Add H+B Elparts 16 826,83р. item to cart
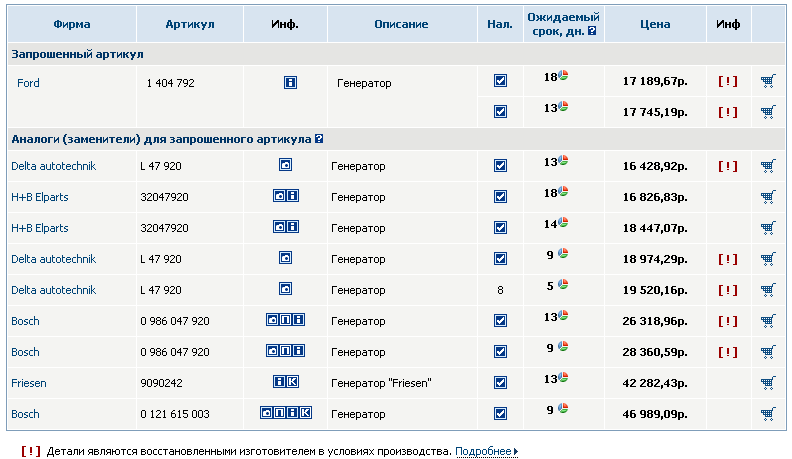792x459 pixels. (x=768, y=197)
